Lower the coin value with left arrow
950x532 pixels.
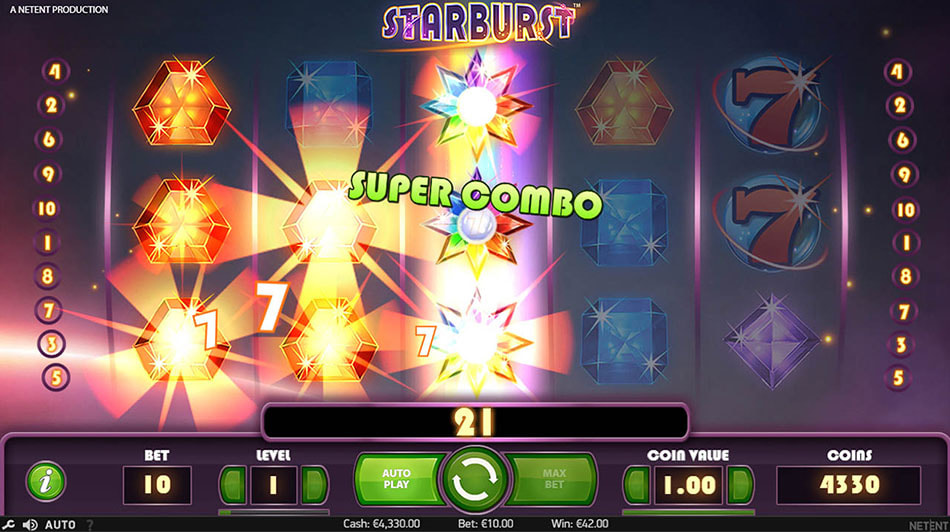coord(637,485)
